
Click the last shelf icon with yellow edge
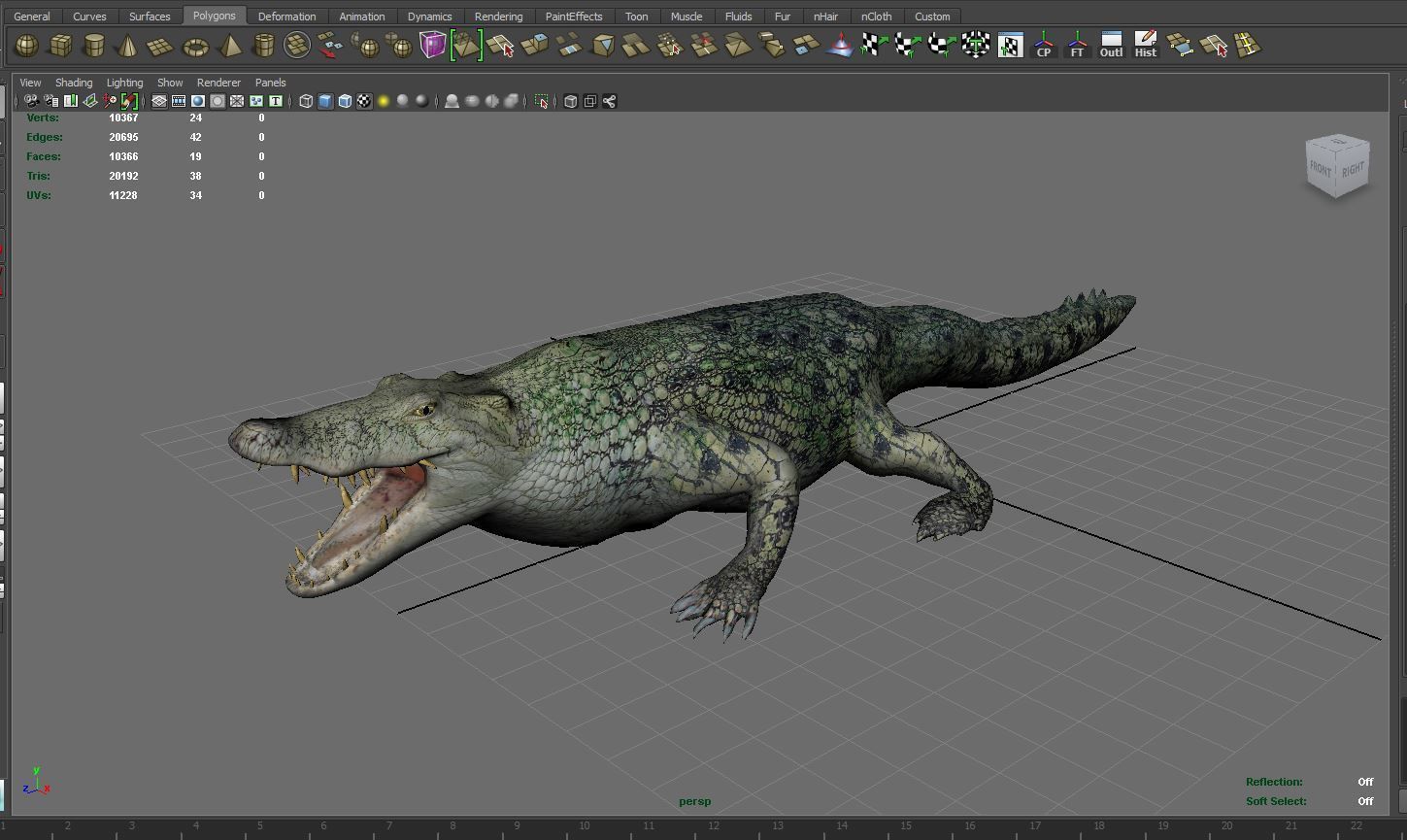coord(1248,45)
